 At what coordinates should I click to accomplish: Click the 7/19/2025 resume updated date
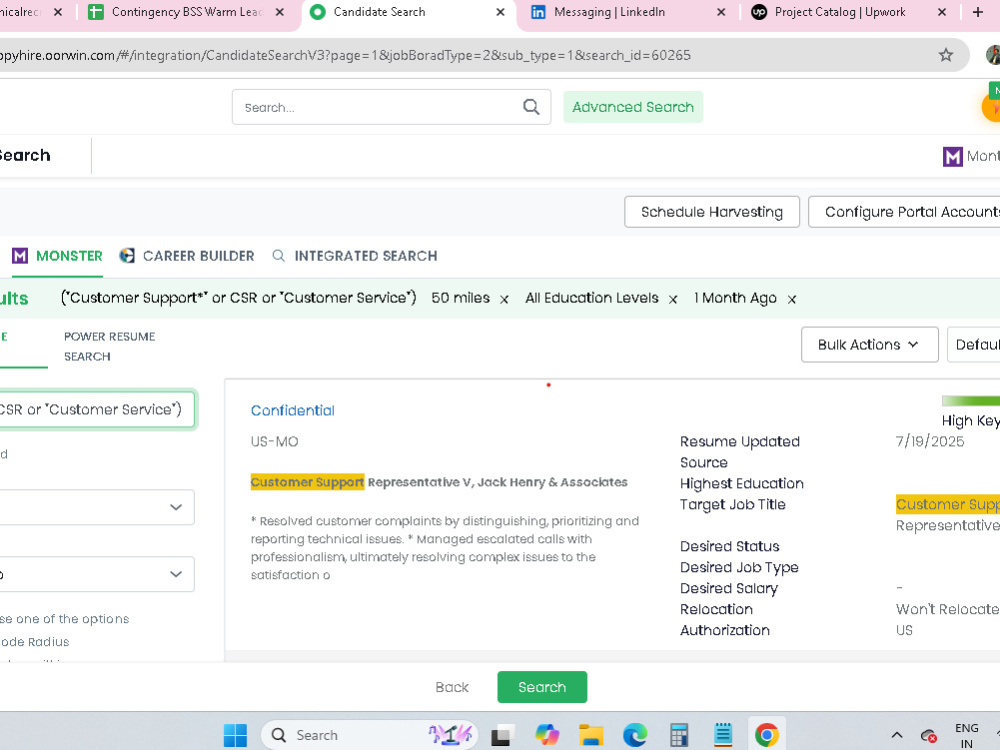(930, 441)
